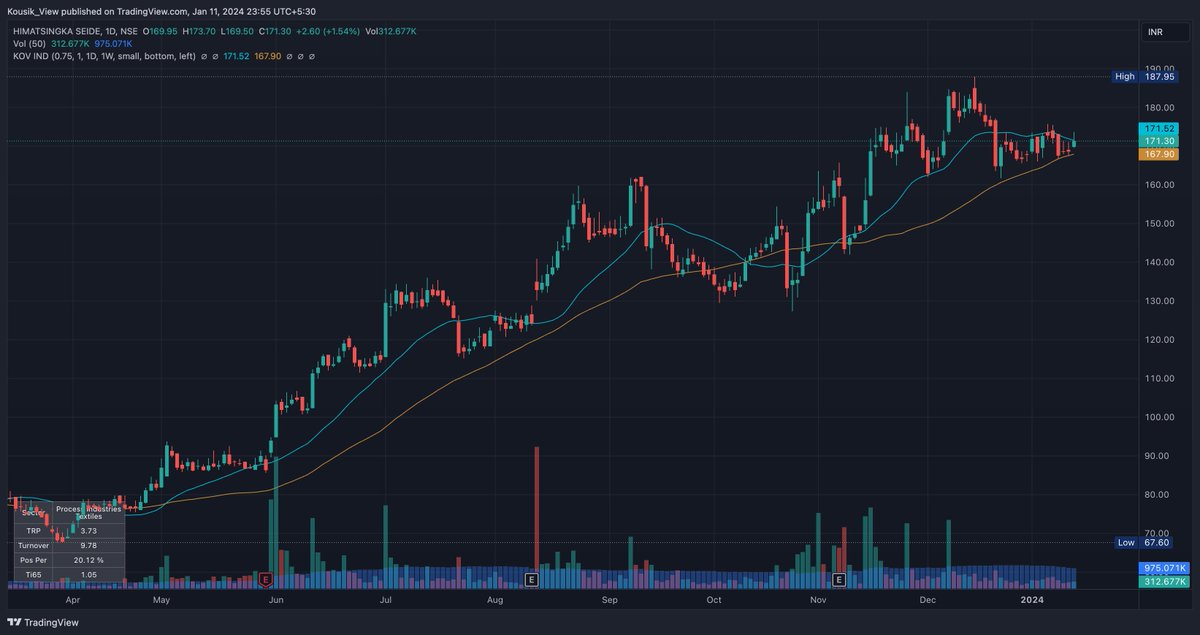Image resolution: width=1200 pixels, height=635 pixels.
Task: Click the open value O169.95
Action: [162, 31]
